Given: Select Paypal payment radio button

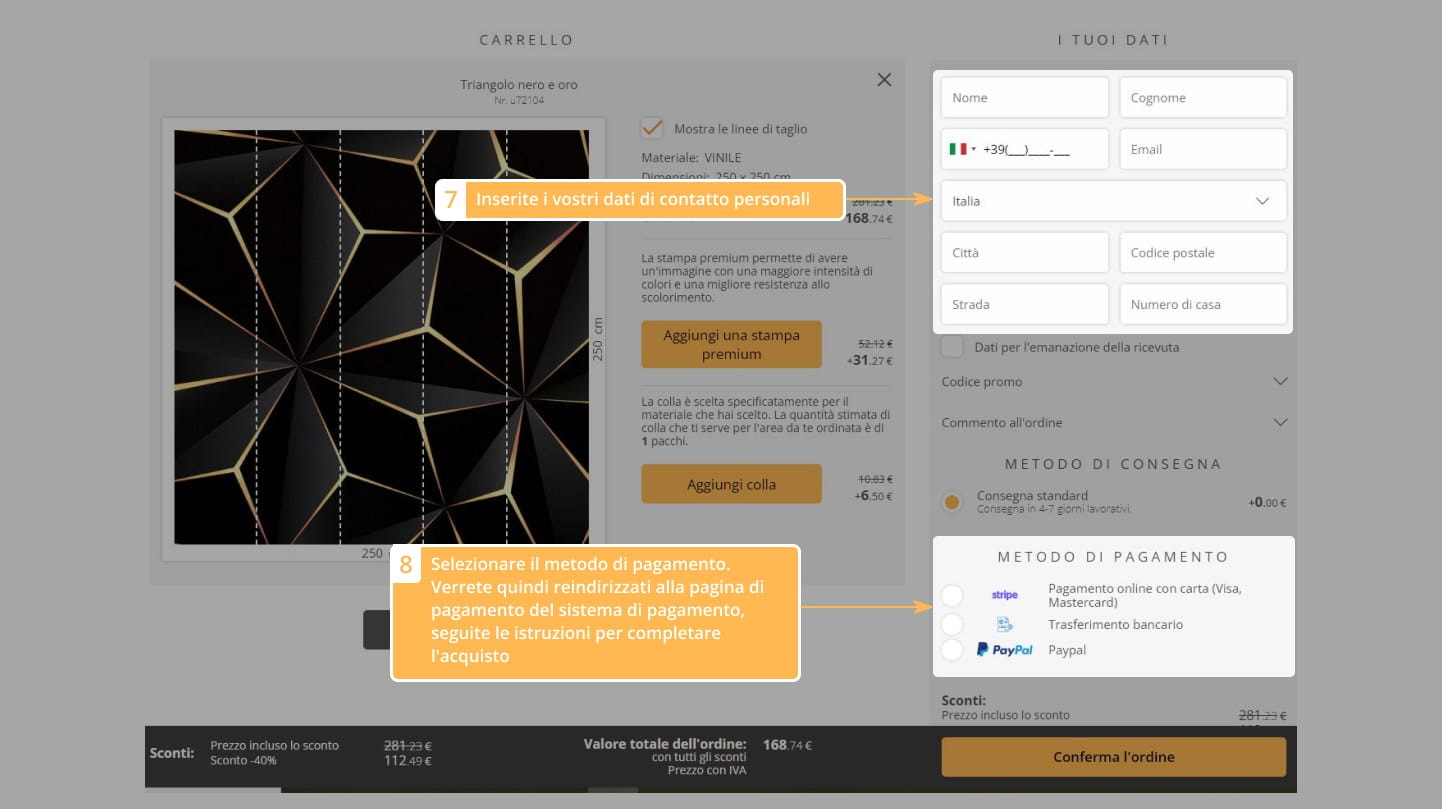Looking at the screenshot, I should pos(952,650).
